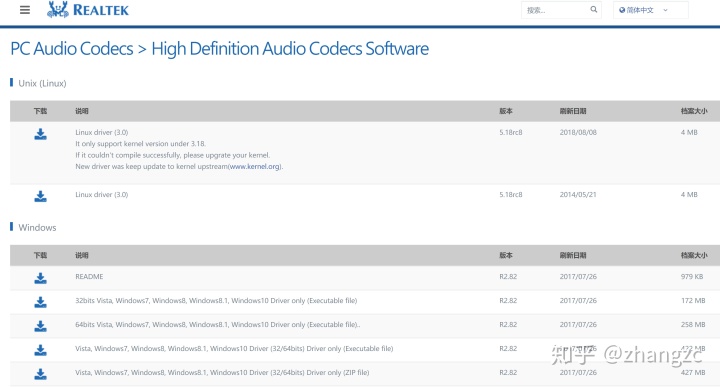The image size is (720, 387).
Task: Open the hamburger menu icon
Action: pos(25,10)
